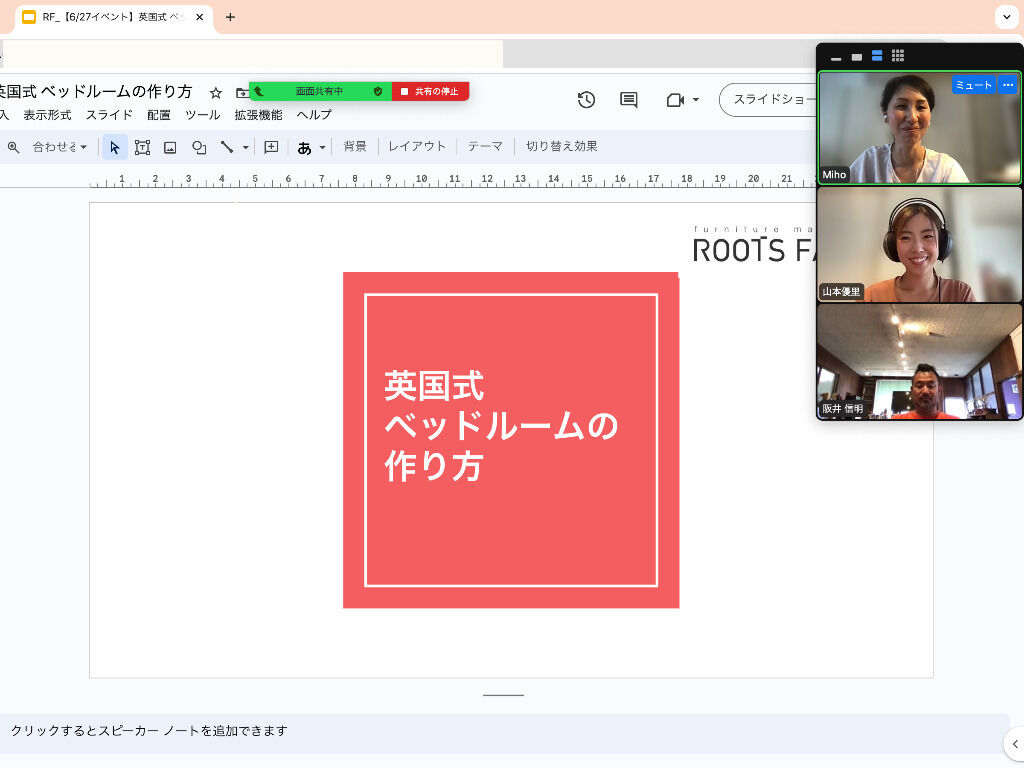Open the zoom level '合わせる' dropdown
The image size is (1024, 768).
pos(60,147)
